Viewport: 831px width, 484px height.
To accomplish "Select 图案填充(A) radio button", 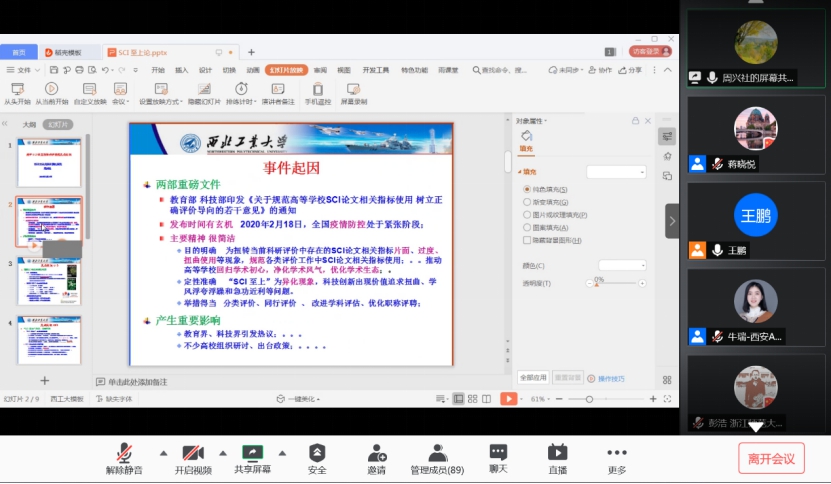I will click(527, 227).
